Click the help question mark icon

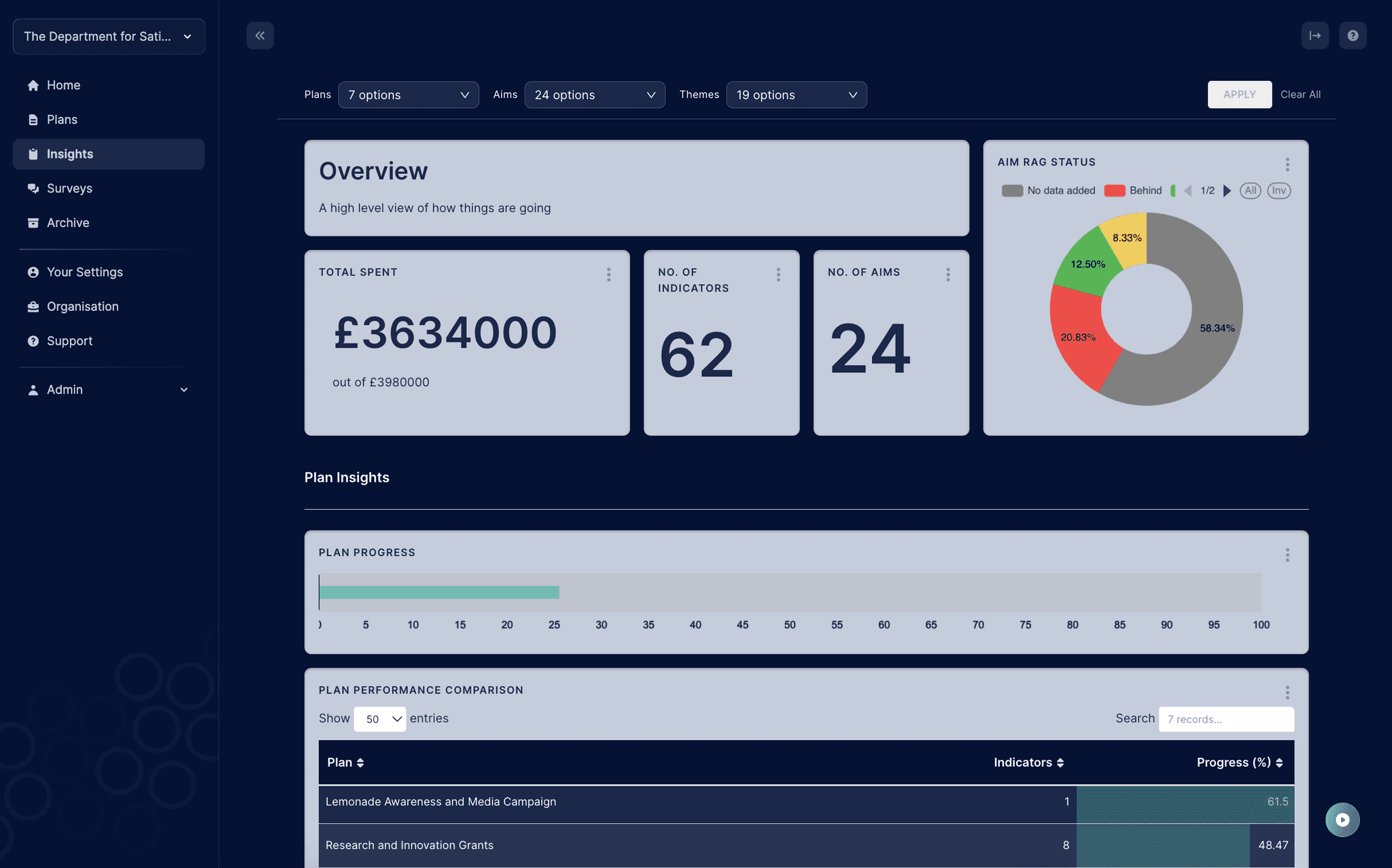(x=1353, y=35)
